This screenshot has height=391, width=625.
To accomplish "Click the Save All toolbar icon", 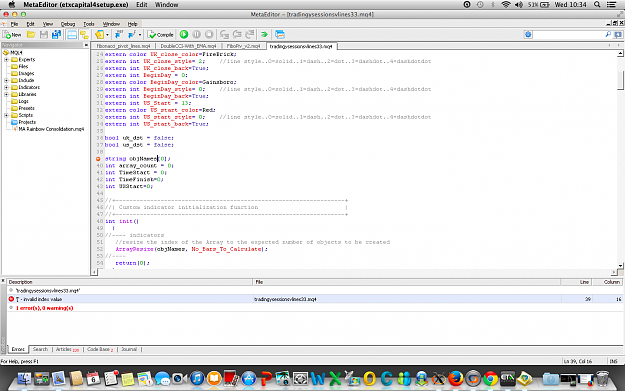I will pyautogui.click(x=56, y=35).
